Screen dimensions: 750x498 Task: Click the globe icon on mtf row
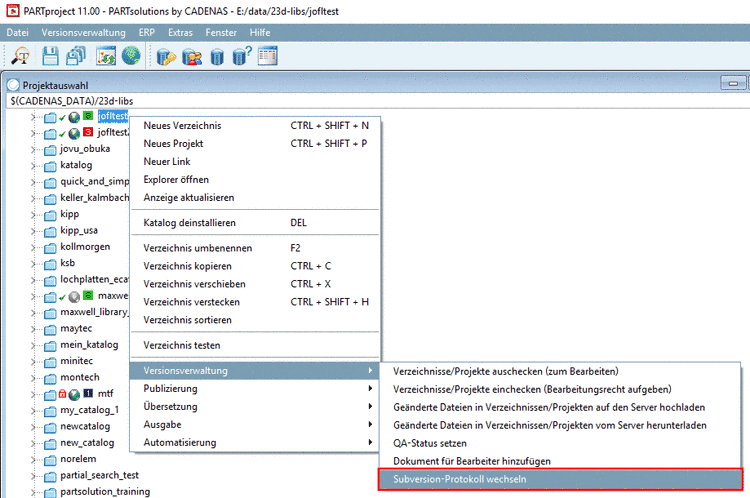(74, 395)
